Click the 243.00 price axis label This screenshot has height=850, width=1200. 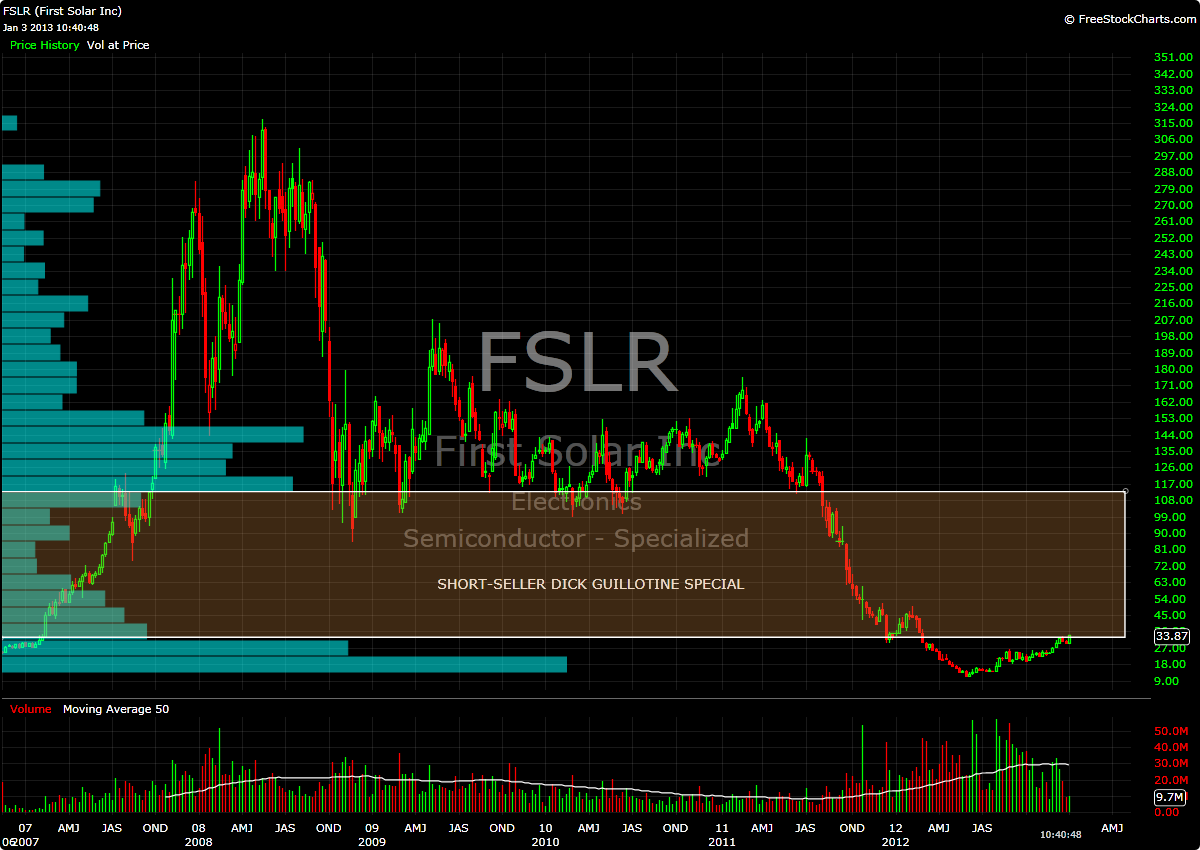(x=1173, y=254)
